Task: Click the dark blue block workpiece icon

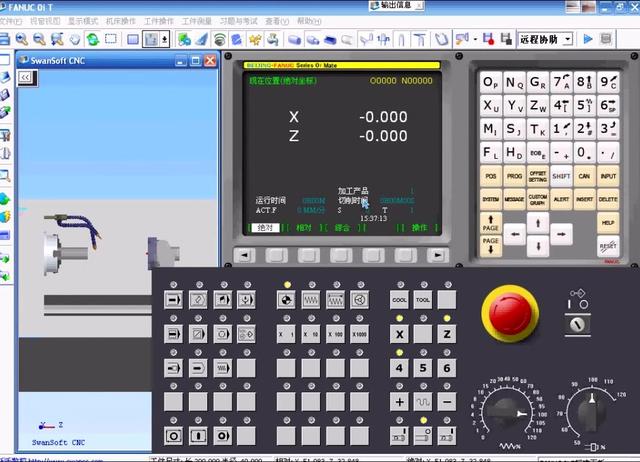Action: [330, 40]
